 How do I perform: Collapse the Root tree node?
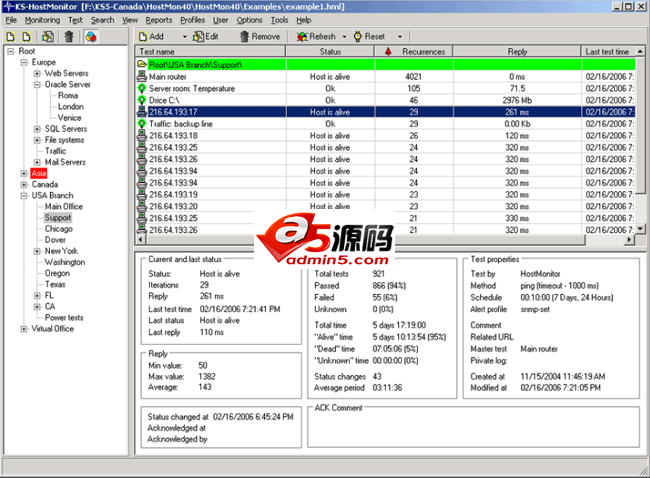coord(11,51)
